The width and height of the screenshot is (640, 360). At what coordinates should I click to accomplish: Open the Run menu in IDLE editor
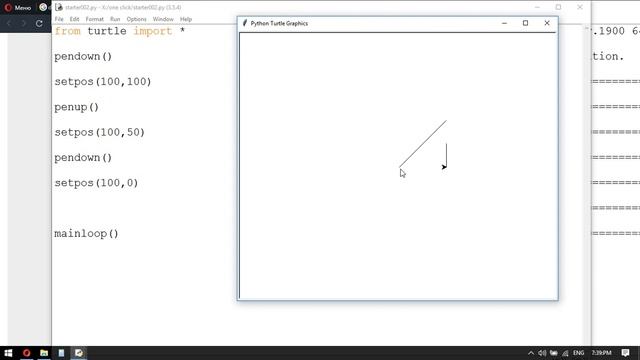(115, 19)
